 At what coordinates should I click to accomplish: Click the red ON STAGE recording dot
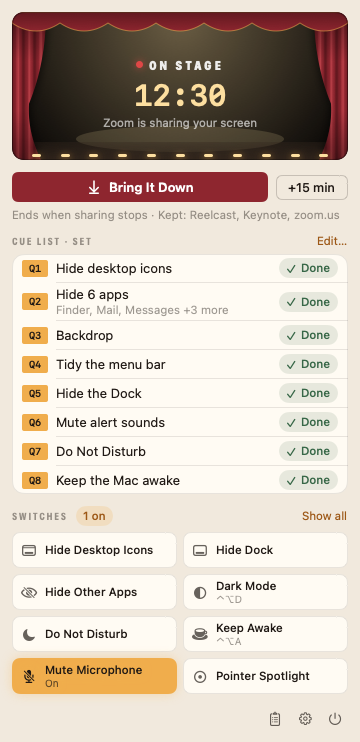pos(140,65)
